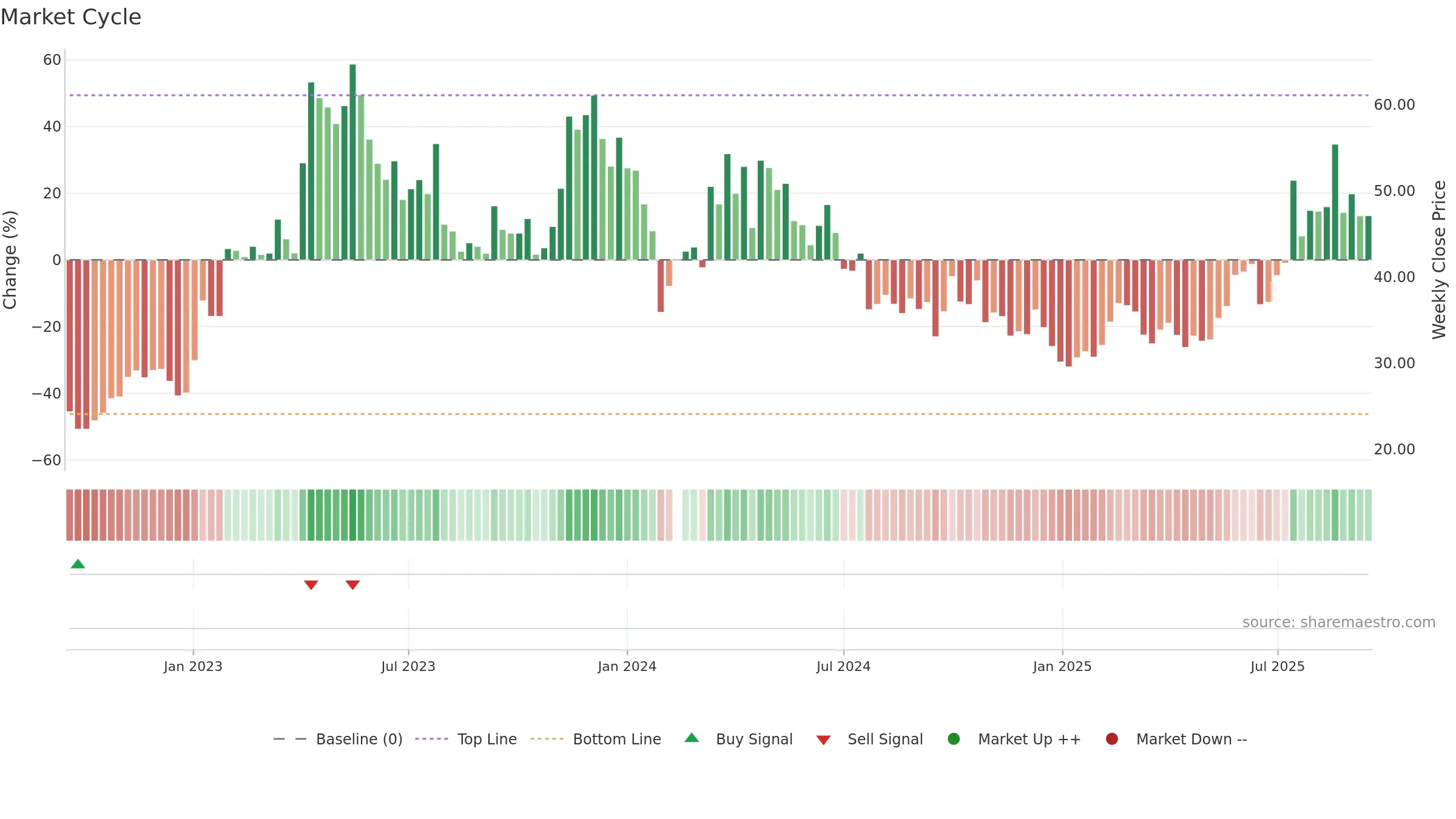Click the green triangle icon in legend
The width and height of the screenshot is (1456, 819).
[692, 738]
